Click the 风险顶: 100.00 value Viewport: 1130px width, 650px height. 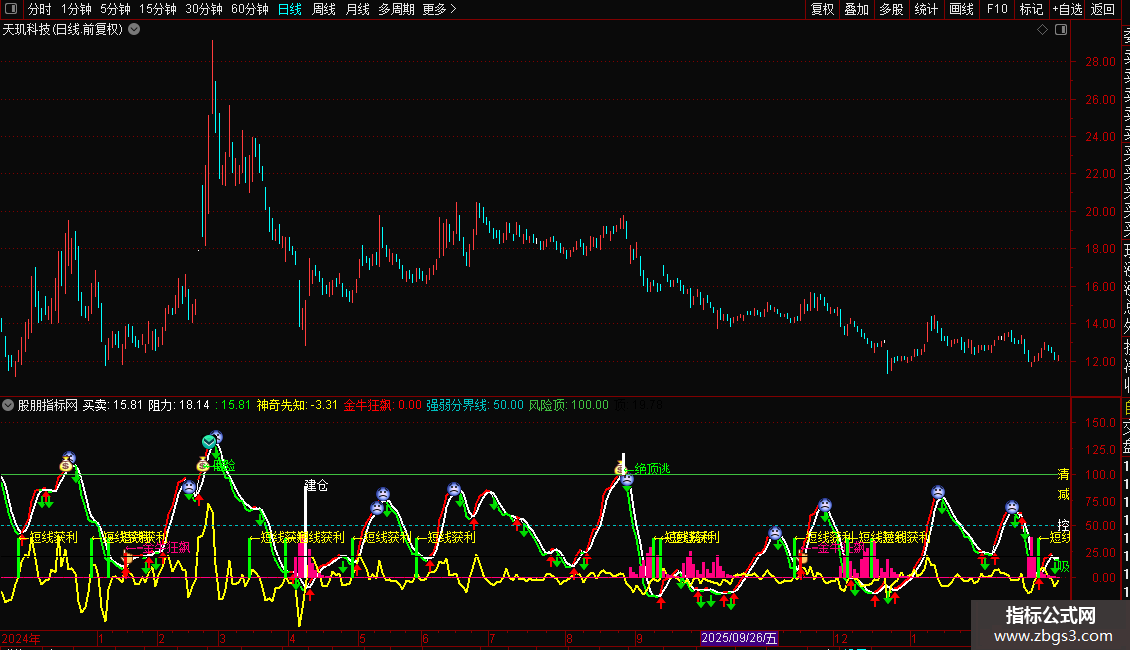point(569,405)
